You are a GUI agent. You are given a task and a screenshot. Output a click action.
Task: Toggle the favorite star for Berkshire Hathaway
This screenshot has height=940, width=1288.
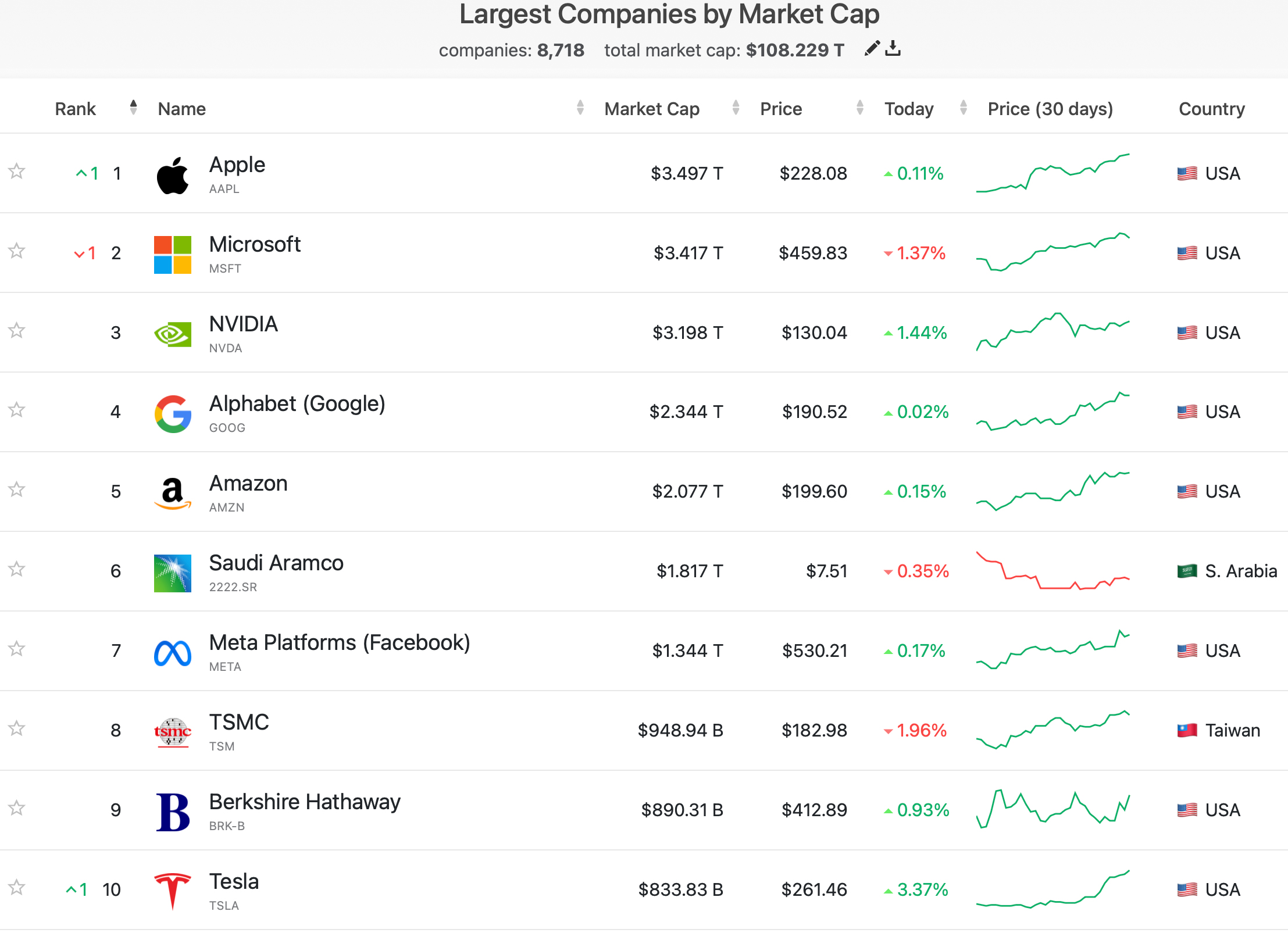(17, 808)
